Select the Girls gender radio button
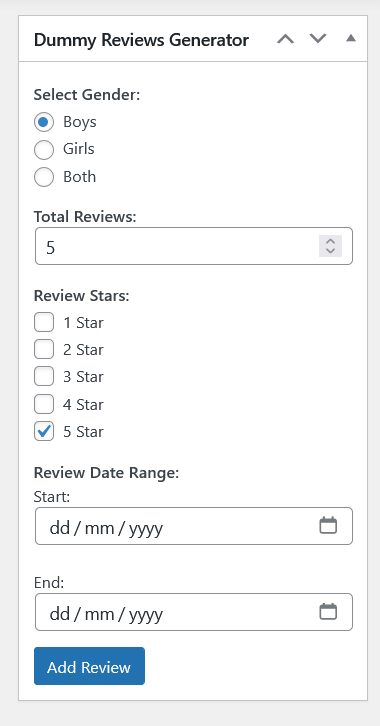The height and width of the screenshot is (726, 380). pyautogui.click(x=44, y=150)
